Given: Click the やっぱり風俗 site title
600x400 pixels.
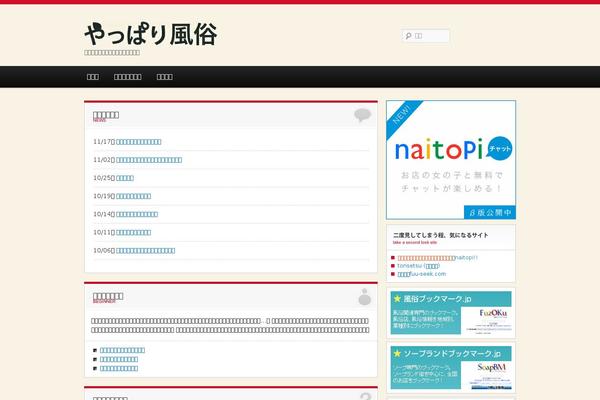Looking at the screenshot, I should [x=150, y=33].
